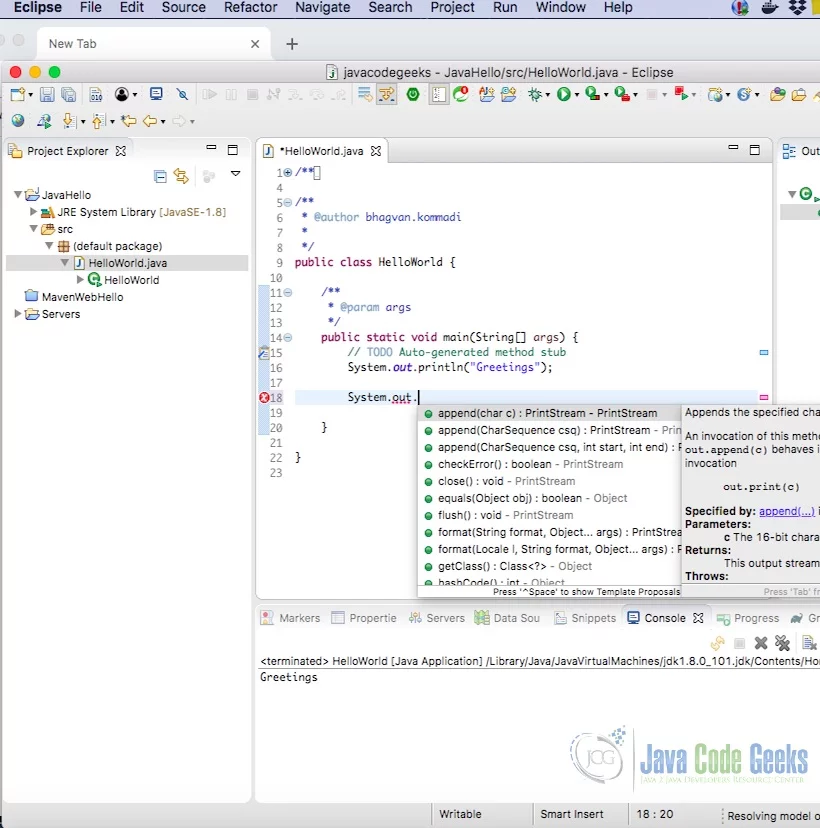Click the Debug bug icon

(x=535, y=95)
